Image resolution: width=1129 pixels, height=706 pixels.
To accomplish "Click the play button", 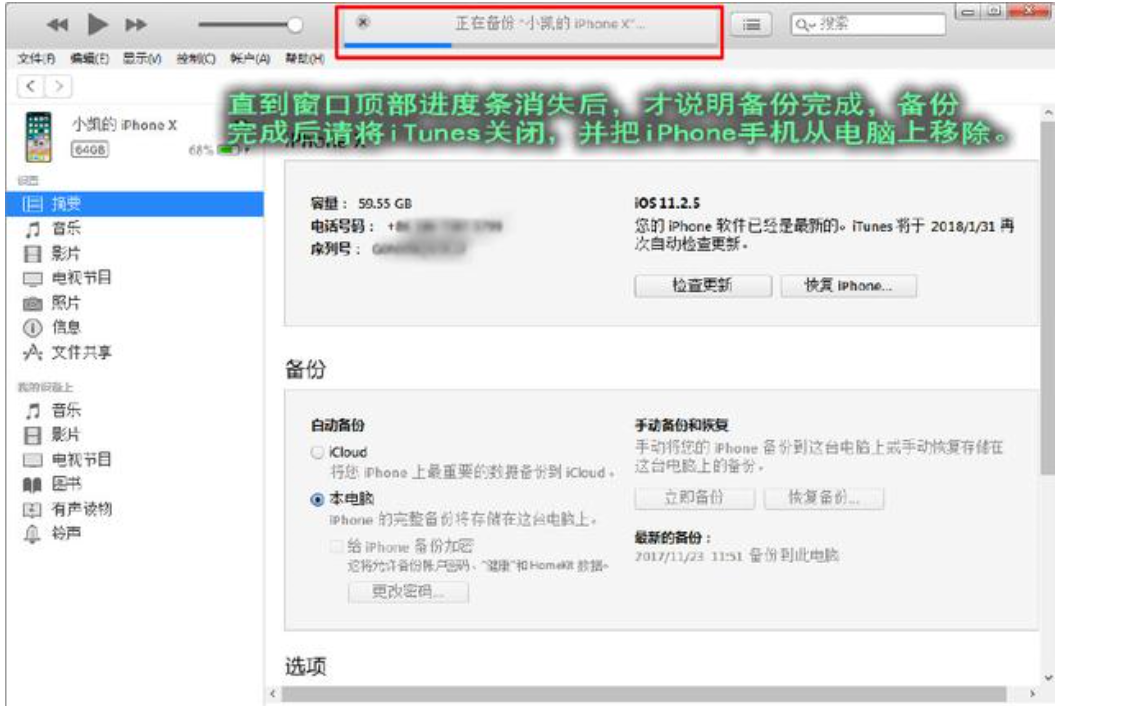I will (97, 24).
